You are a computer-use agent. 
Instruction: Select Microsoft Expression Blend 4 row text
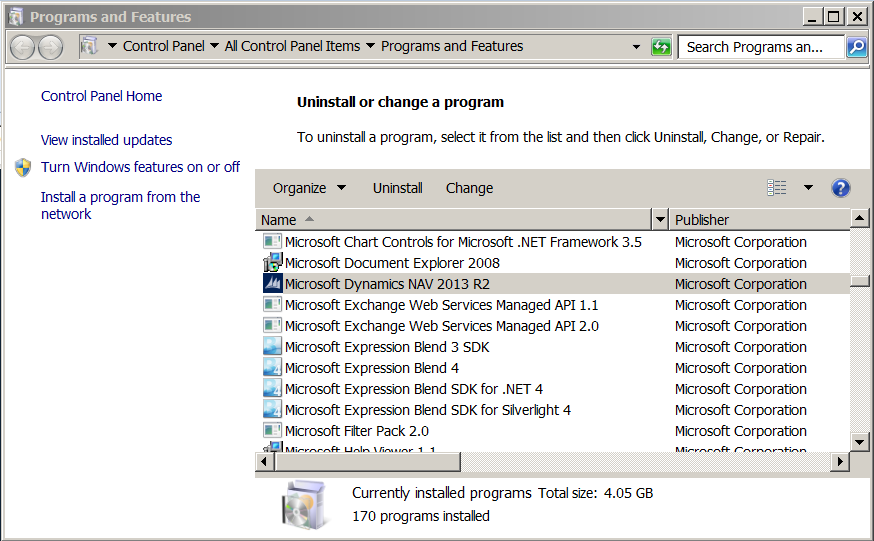tap(372, 368)
